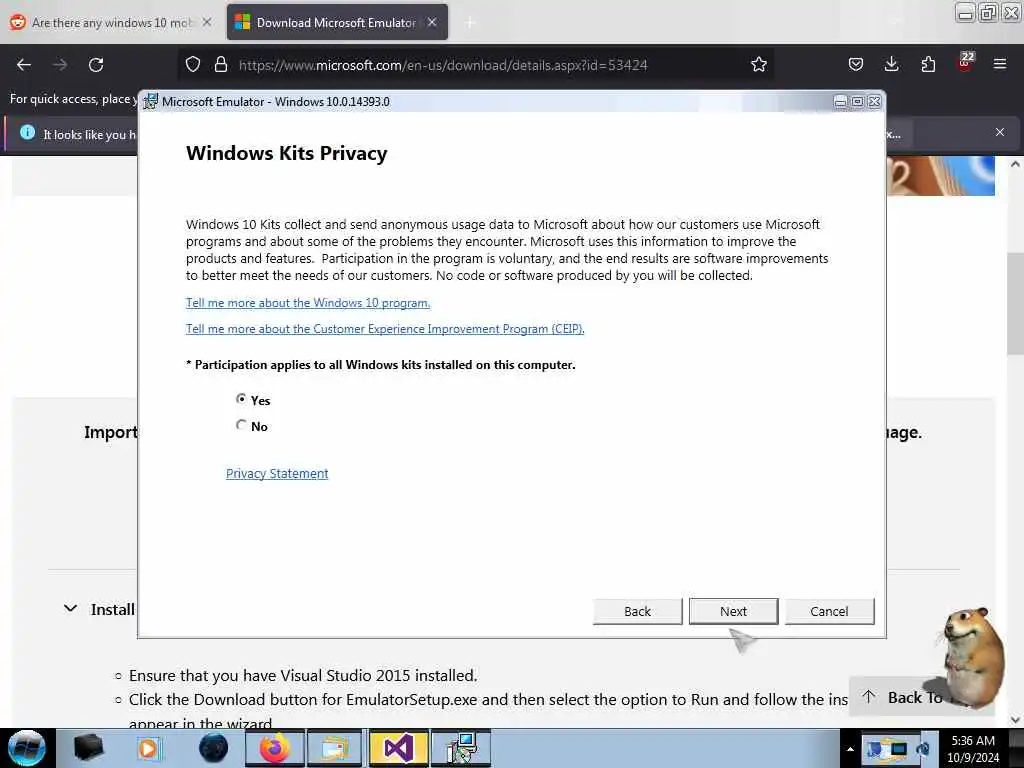Close the Download Microsoft Emulator tab
Screen dimensions: 1024x768
(x=432, y=22)
